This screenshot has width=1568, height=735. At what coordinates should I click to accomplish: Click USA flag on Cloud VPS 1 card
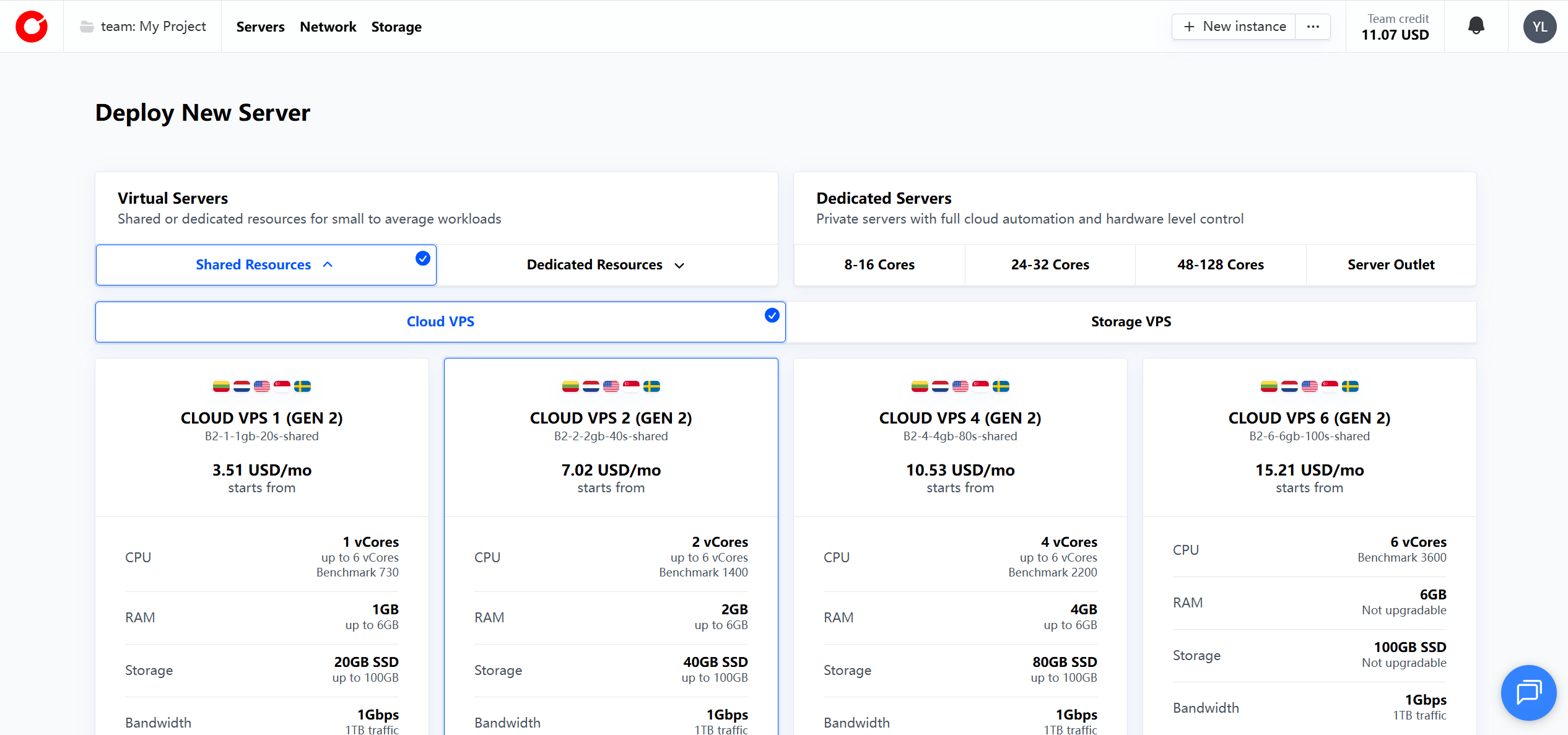click(262, 386)
